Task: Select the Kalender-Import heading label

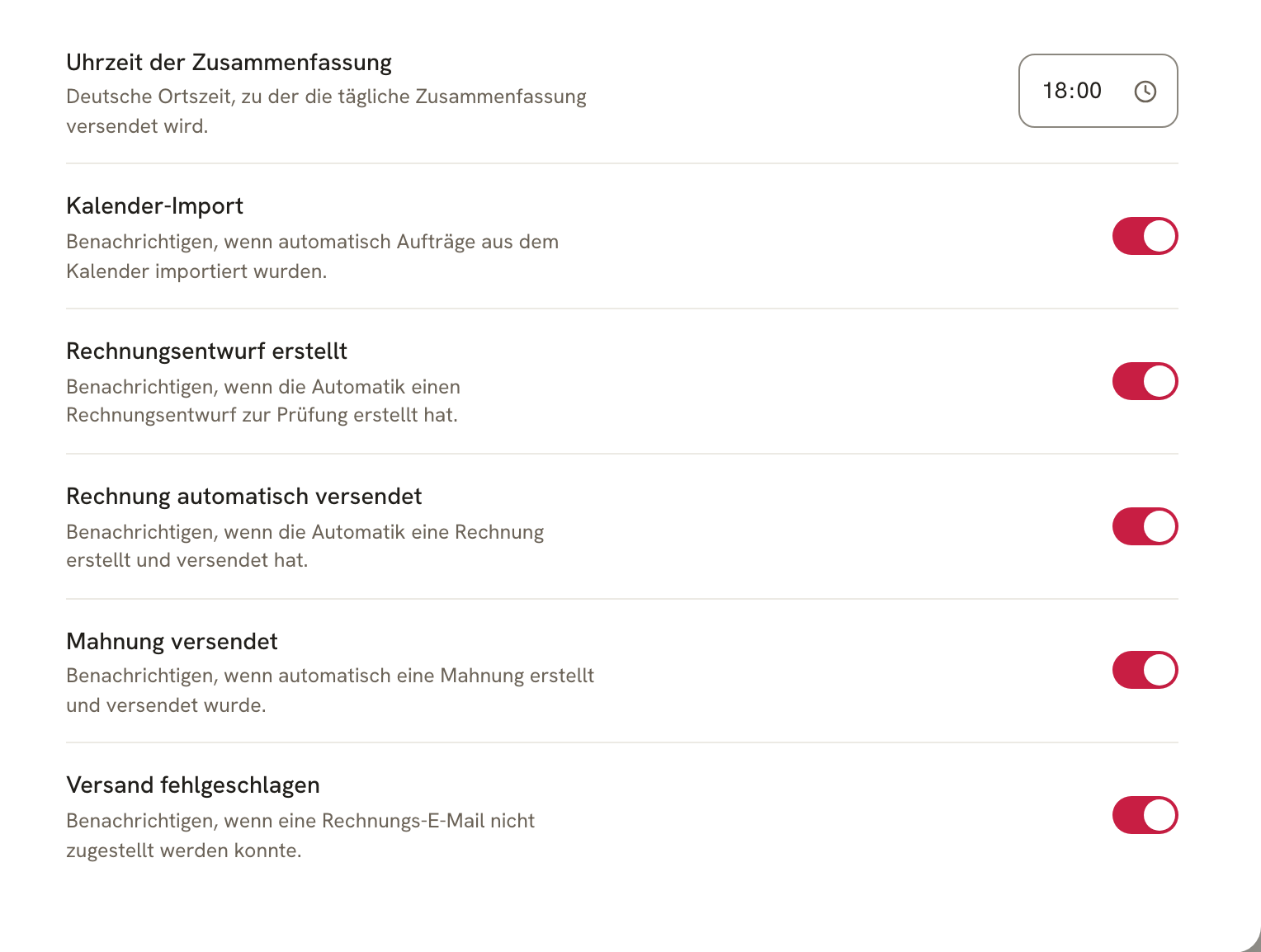Action: pos(154,206)
